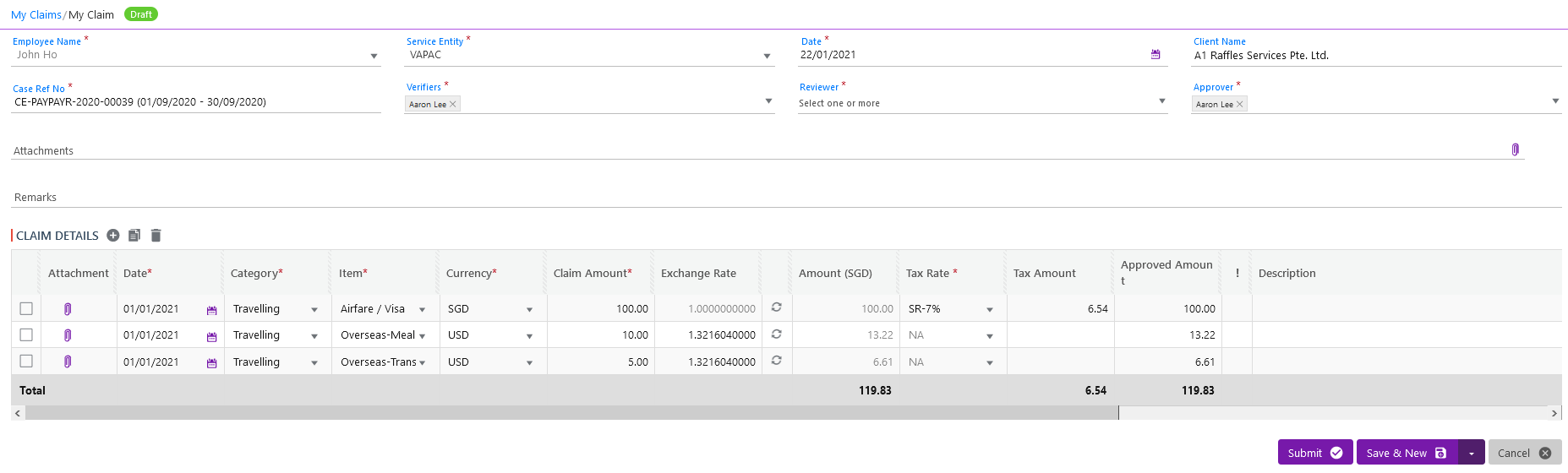
Task: Click the Attachments paperclip icon in header
Action: click(x=1515, y=150)
